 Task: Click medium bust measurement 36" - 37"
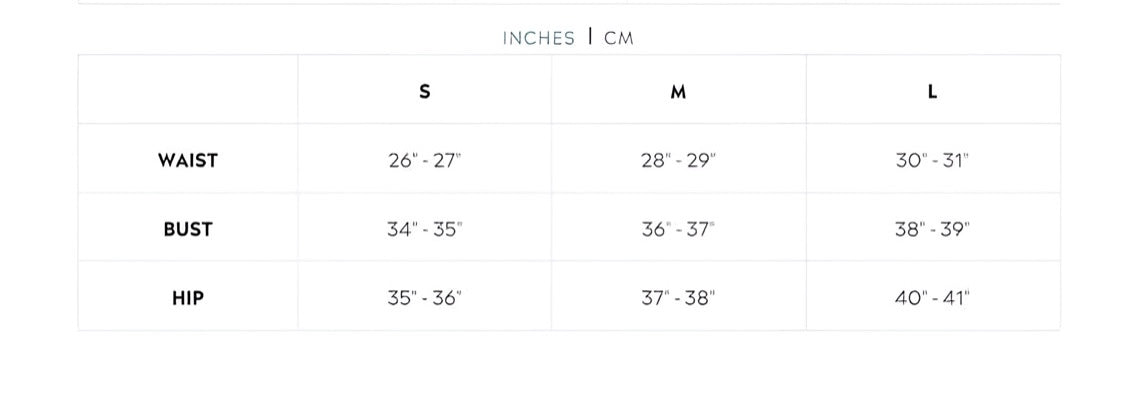click(x=678, y=229)
